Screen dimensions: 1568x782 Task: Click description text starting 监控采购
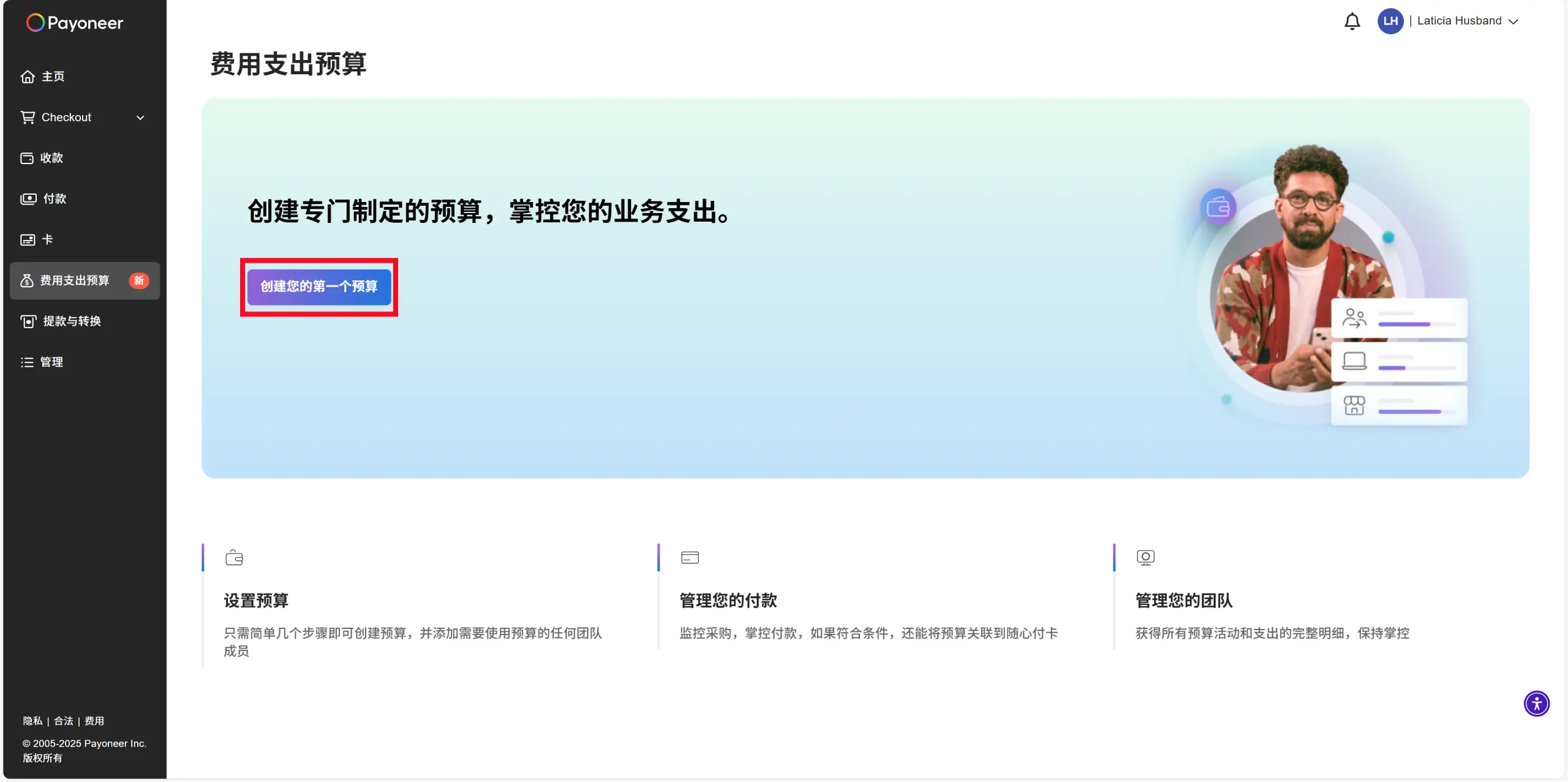point(869,633)
